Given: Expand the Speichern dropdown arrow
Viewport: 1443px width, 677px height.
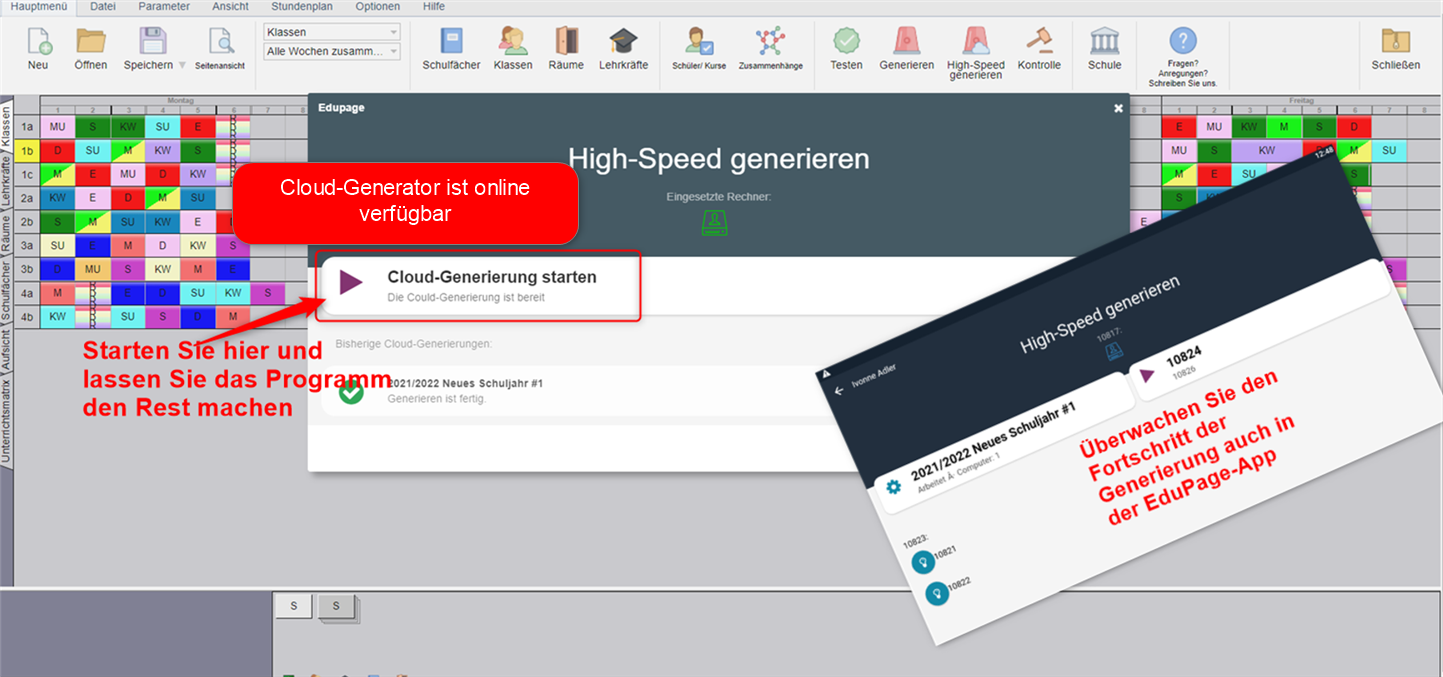Looking at the screenshot, I should point(182,65).
